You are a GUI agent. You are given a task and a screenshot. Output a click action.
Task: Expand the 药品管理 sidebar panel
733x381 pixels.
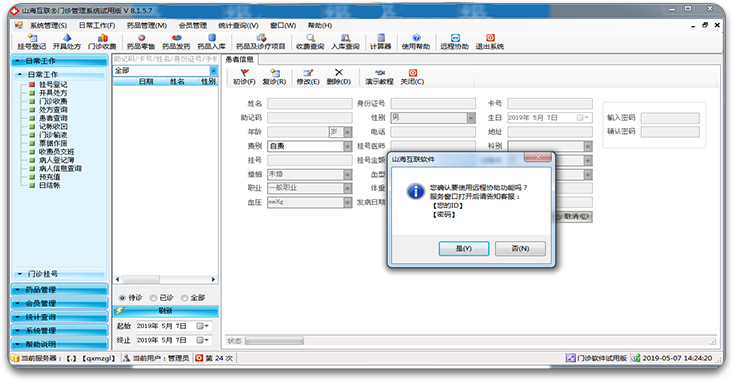(x=60, y=290)
